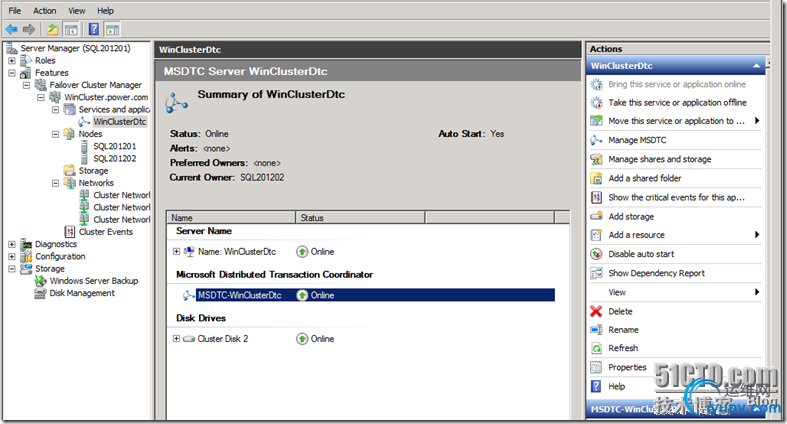The height and width of the screenshot is (424, 787).
Task: Click the Properties action icon
Action: coord(596,367)
